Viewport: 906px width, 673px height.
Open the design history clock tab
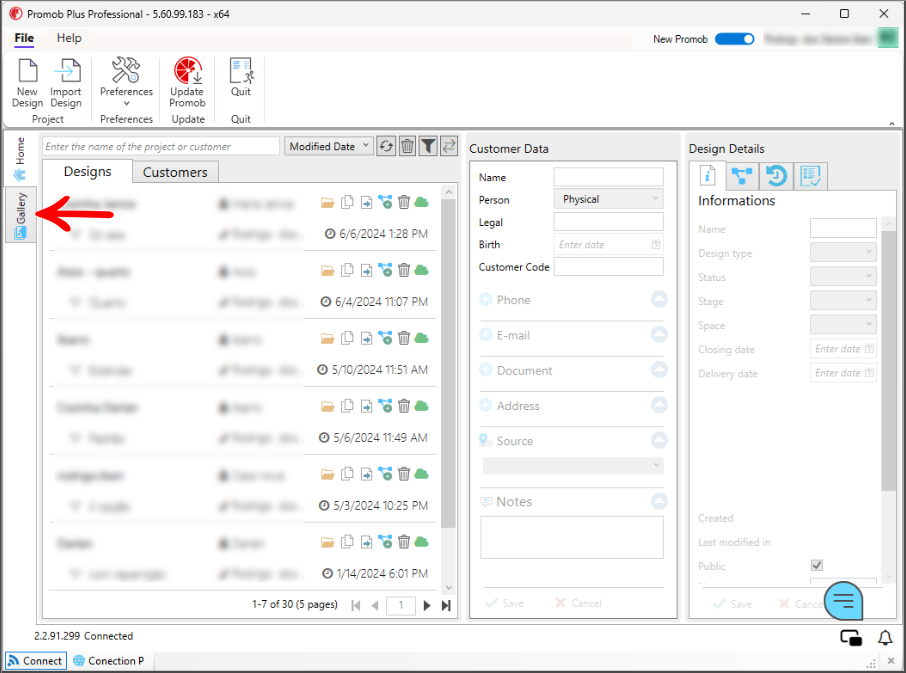[776, 176]
